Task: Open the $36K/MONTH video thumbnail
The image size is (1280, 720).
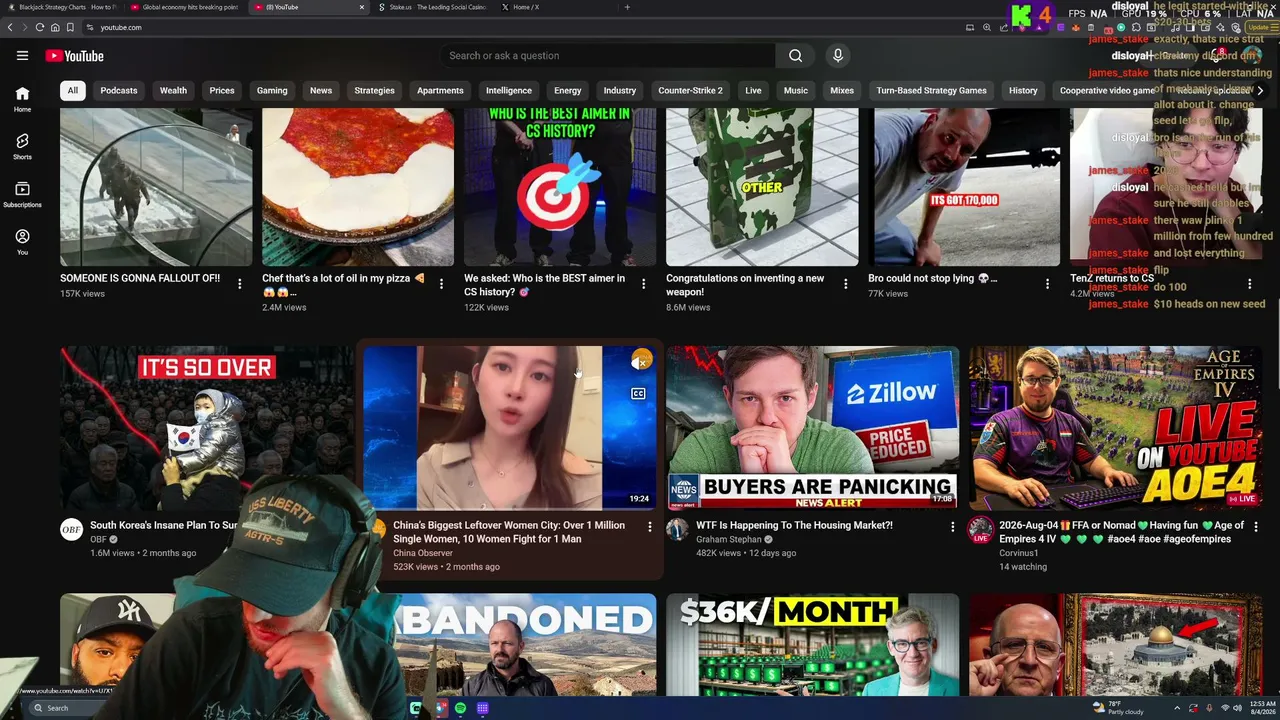Action: click(813, 645)
